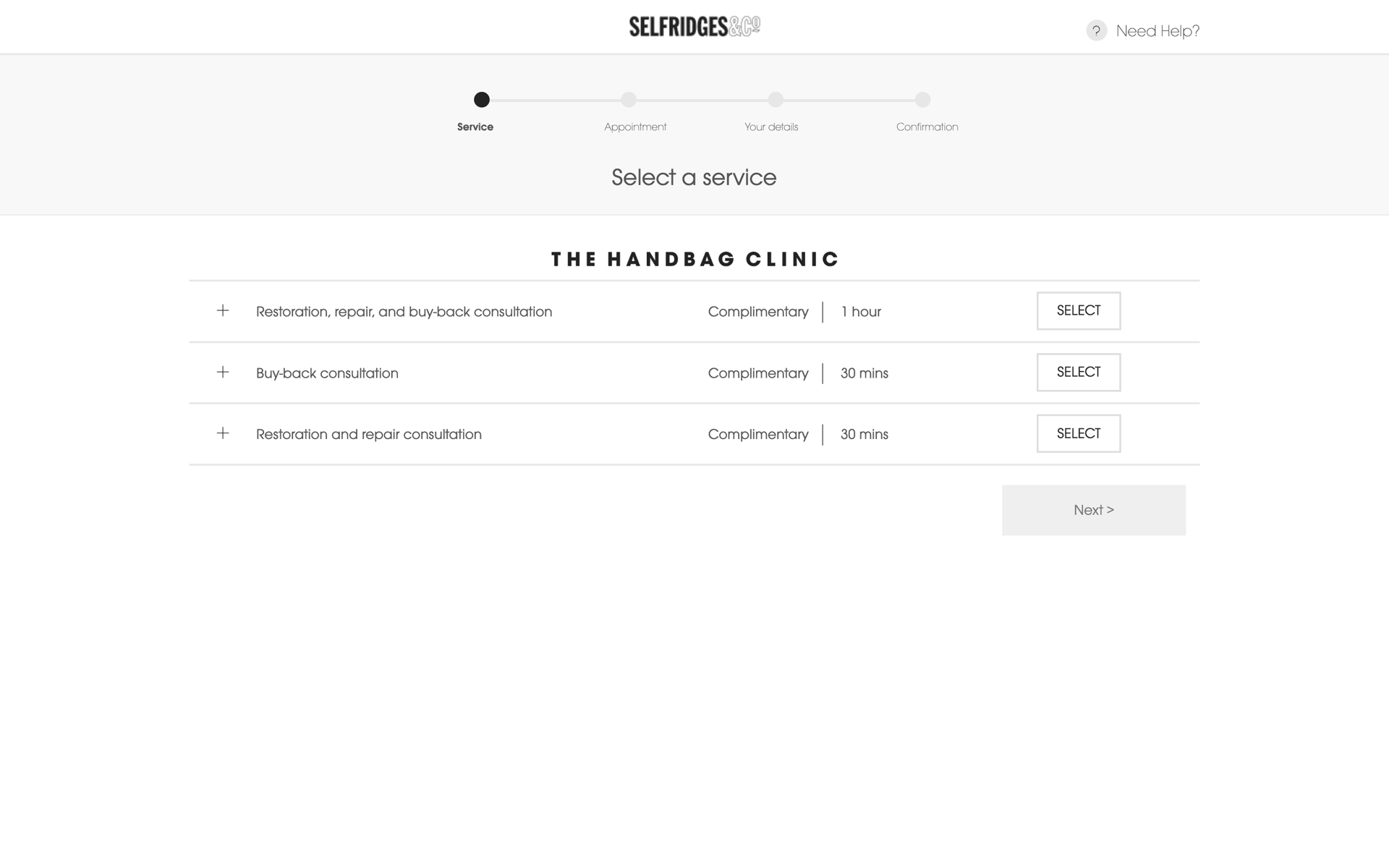Viewport: 1389px width, 868px height.
Task: Click 'THE HANDBAG CLINIC' heading
Action: (694, 259)
